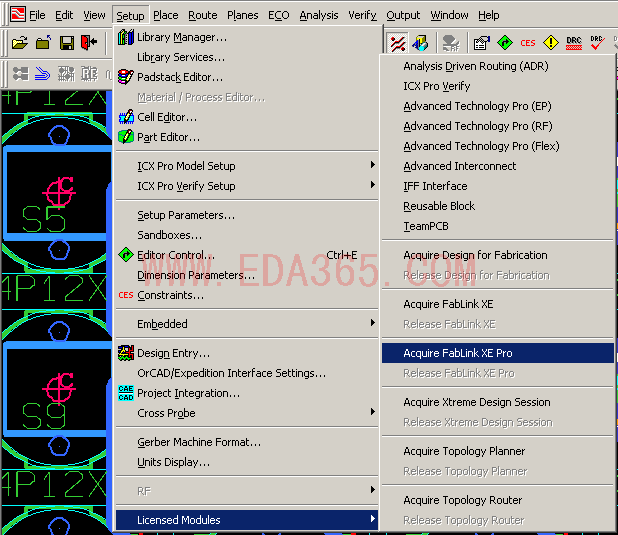
Task: Click the Padstack Editor menu icon
Action: (126, 77)
